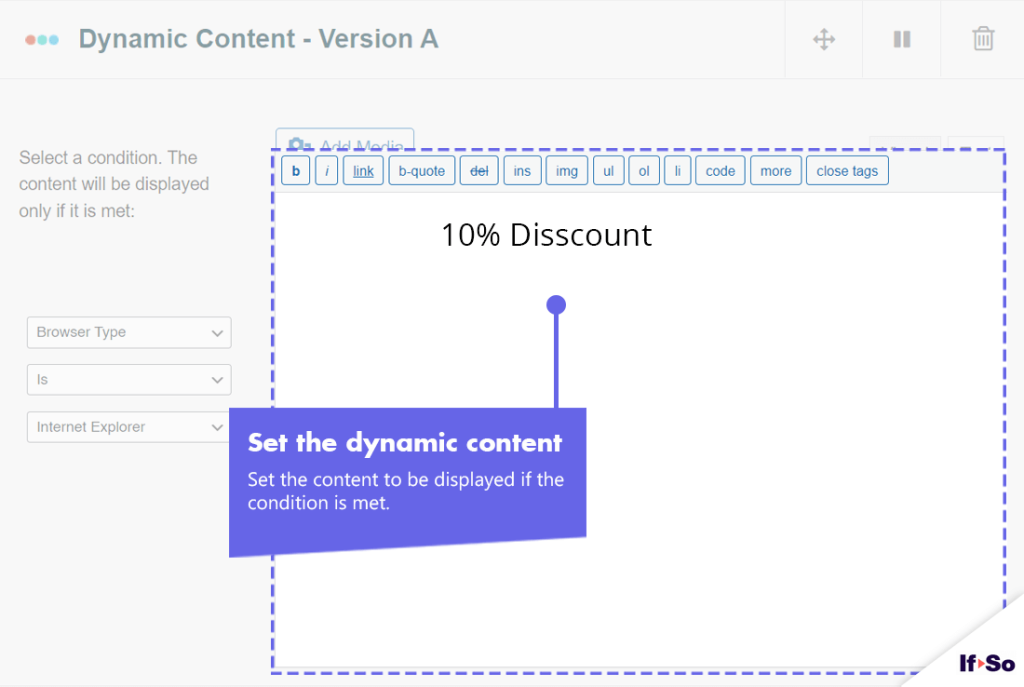1024x687 pixels.
Task: Click the del tag button
Action: (479, 171)
